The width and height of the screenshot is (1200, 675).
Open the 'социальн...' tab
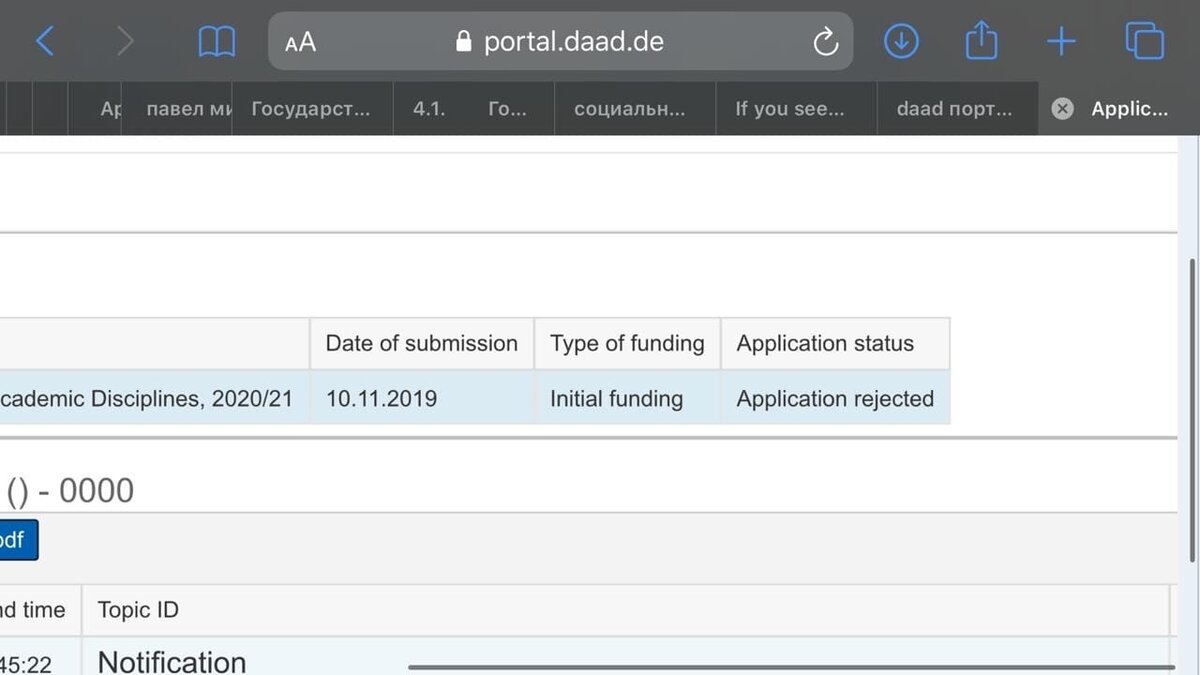pyautogui.click(x=630, y=109)
